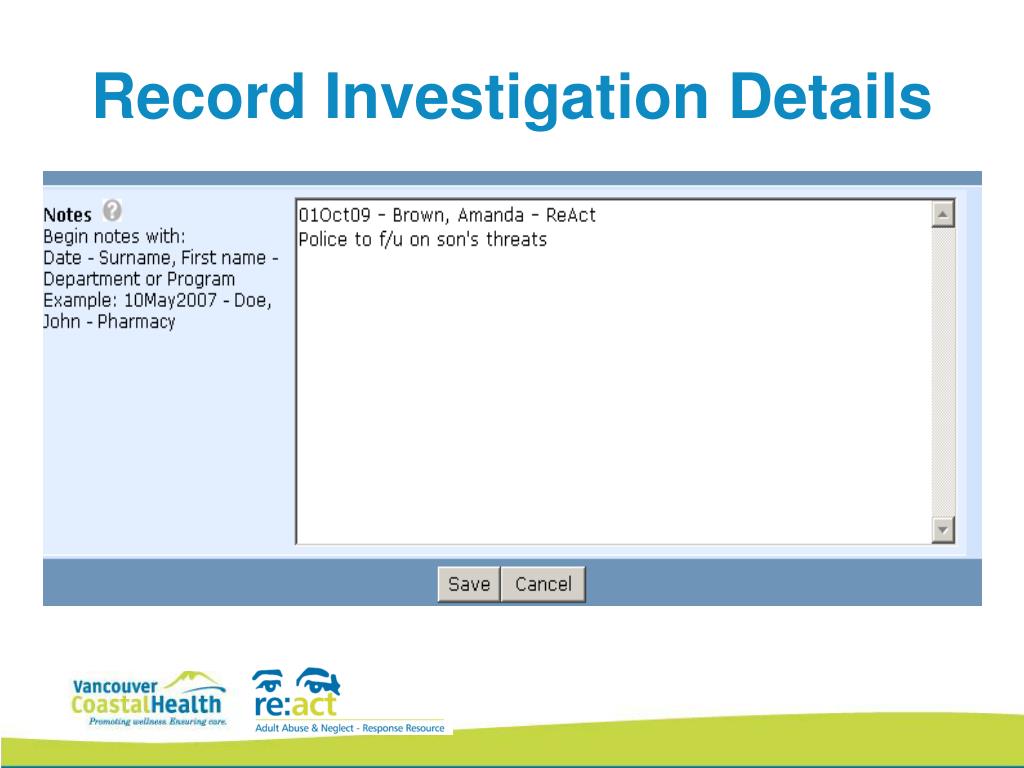Click the line "01Oct09 - Brown, Amanda - ReAct"

pyautogui.click(x=447, y=215)
